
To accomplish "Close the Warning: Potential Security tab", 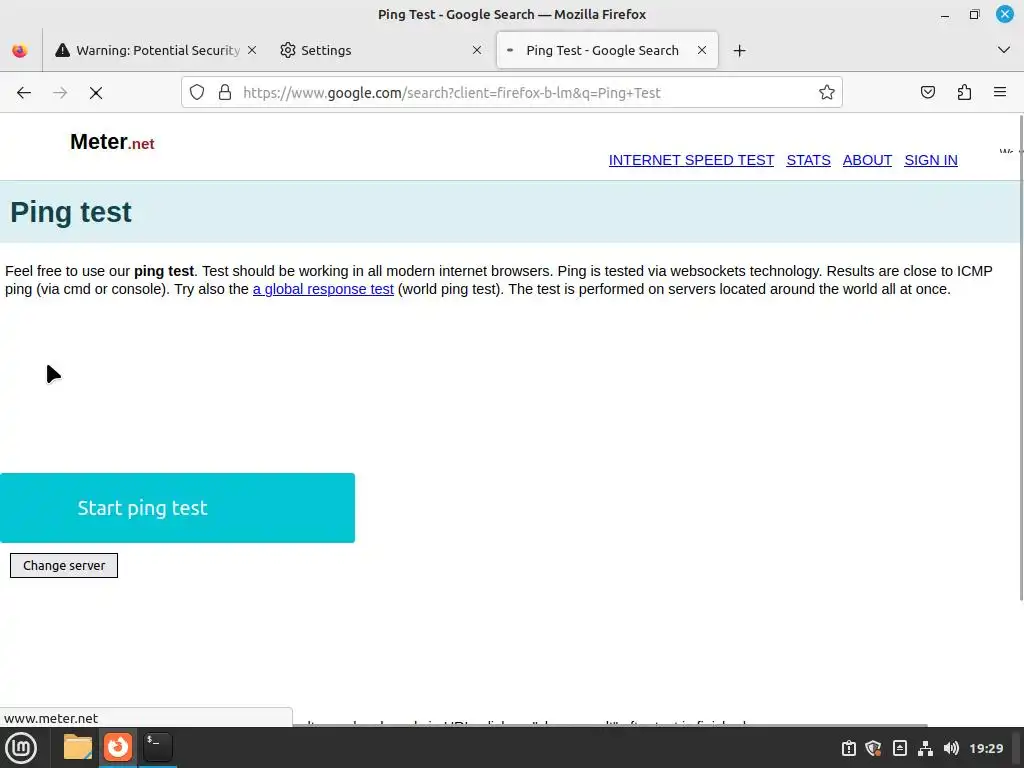I will pos(252,50).
